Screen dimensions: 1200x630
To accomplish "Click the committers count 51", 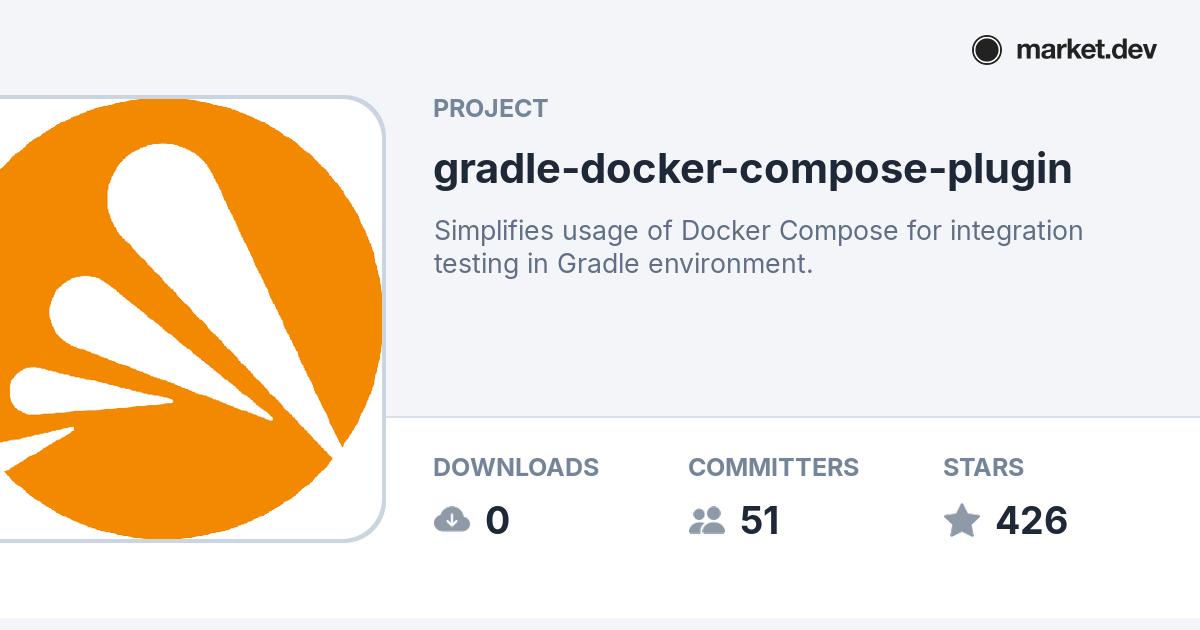I will pos(760,521).
